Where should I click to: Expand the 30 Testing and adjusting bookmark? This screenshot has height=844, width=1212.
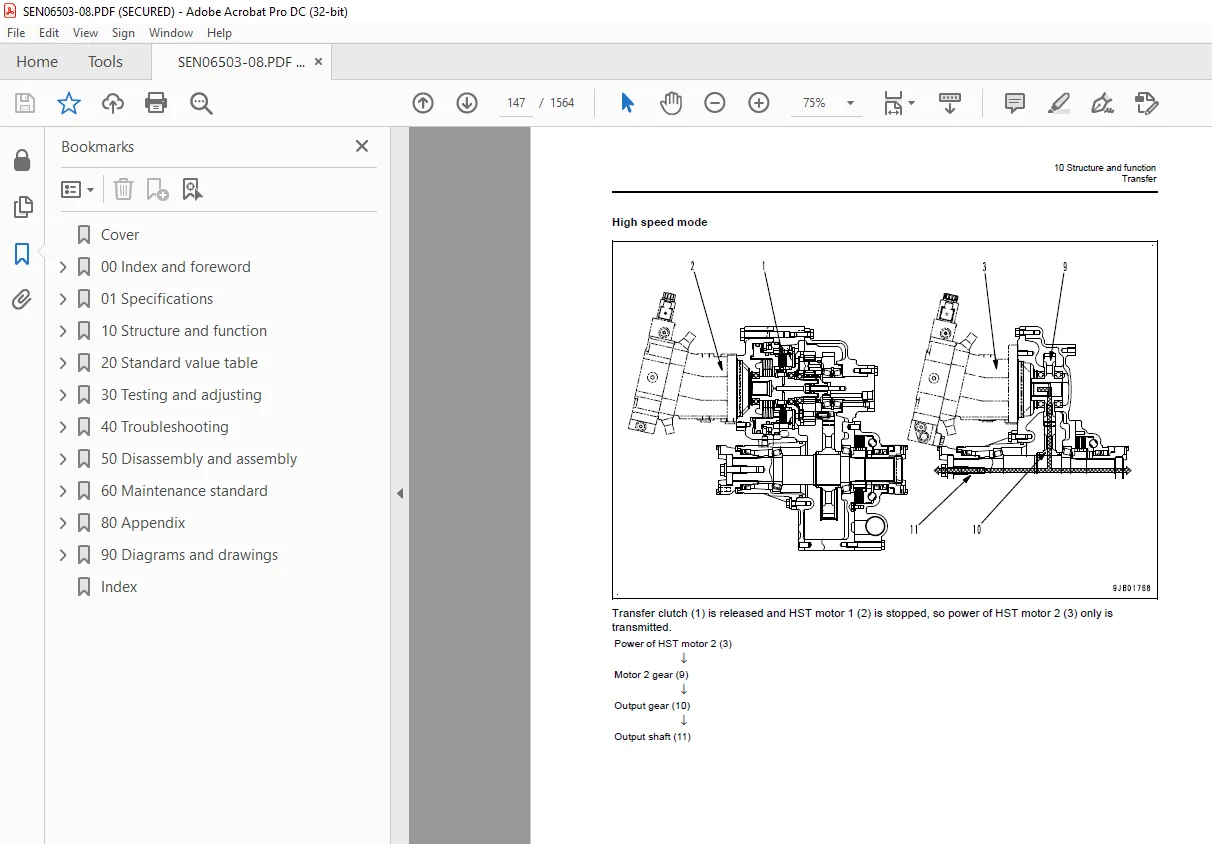point(63,395)
